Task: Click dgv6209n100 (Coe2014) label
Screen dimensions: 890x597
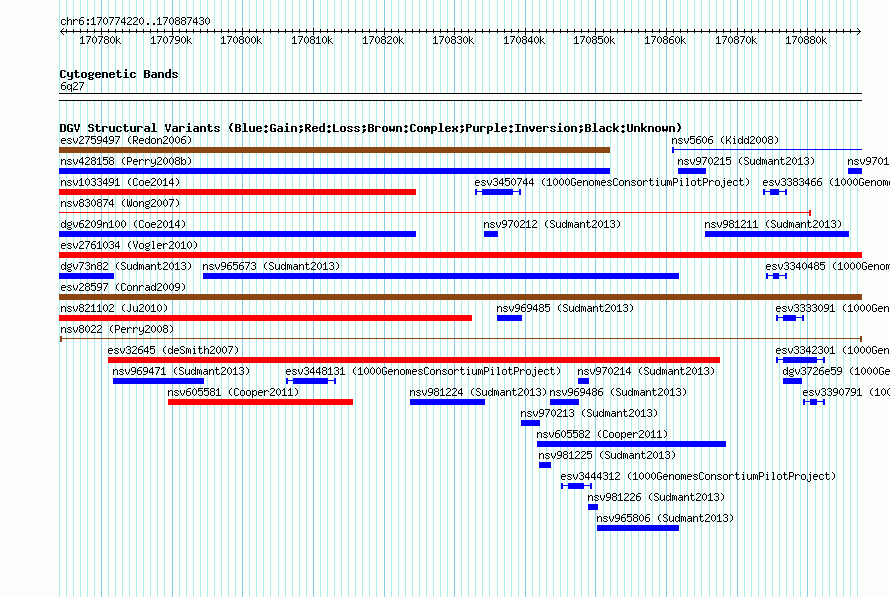Action: 123,224
